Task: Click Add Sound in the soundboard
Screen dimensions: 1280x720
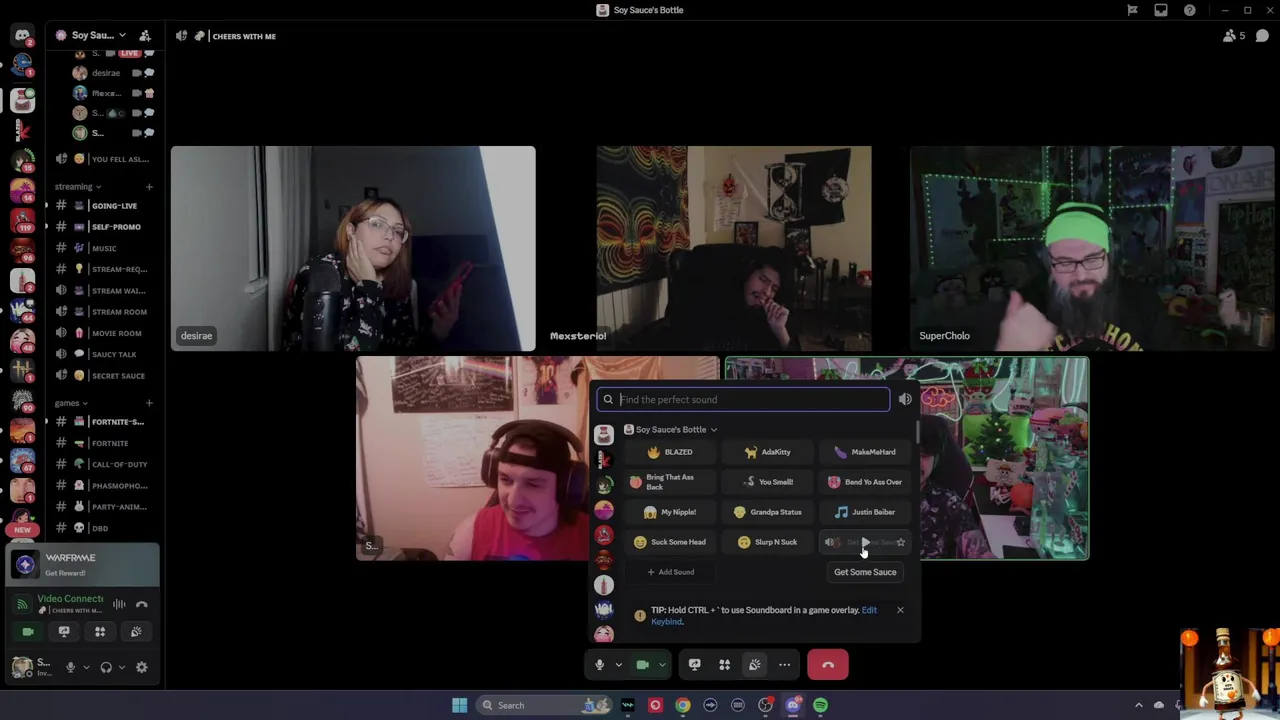Action: [x=670, y=572]
